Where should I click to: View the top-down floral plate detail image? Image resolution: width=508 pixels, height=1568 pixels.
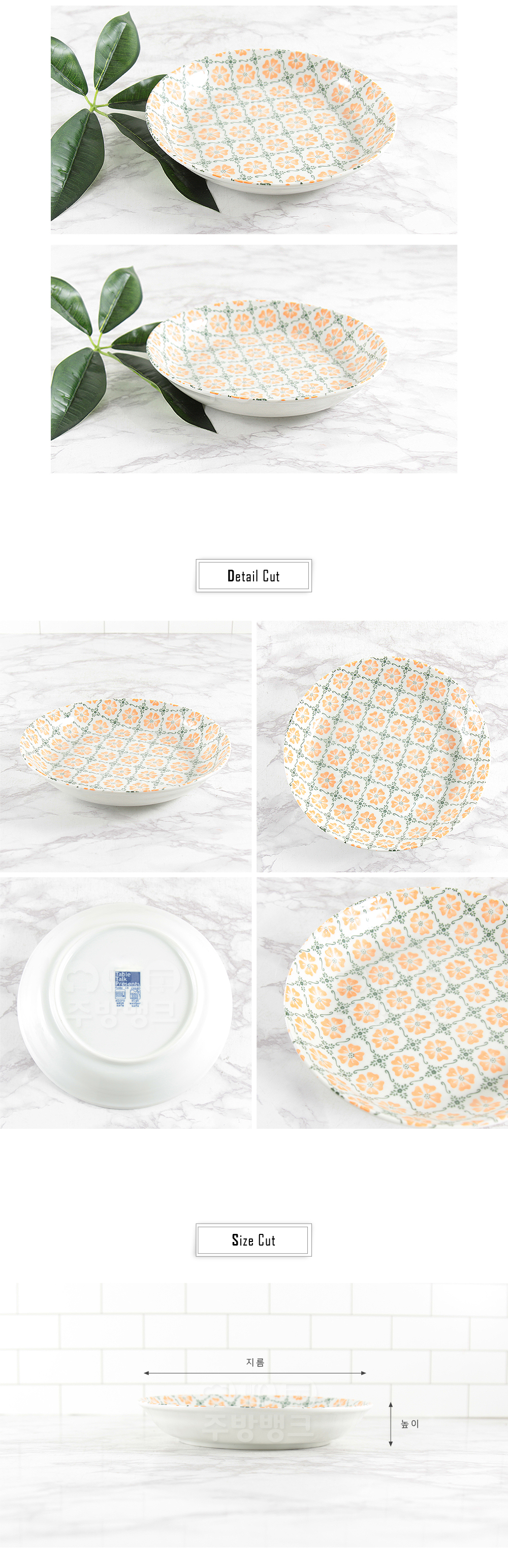(x=382, y=747)
